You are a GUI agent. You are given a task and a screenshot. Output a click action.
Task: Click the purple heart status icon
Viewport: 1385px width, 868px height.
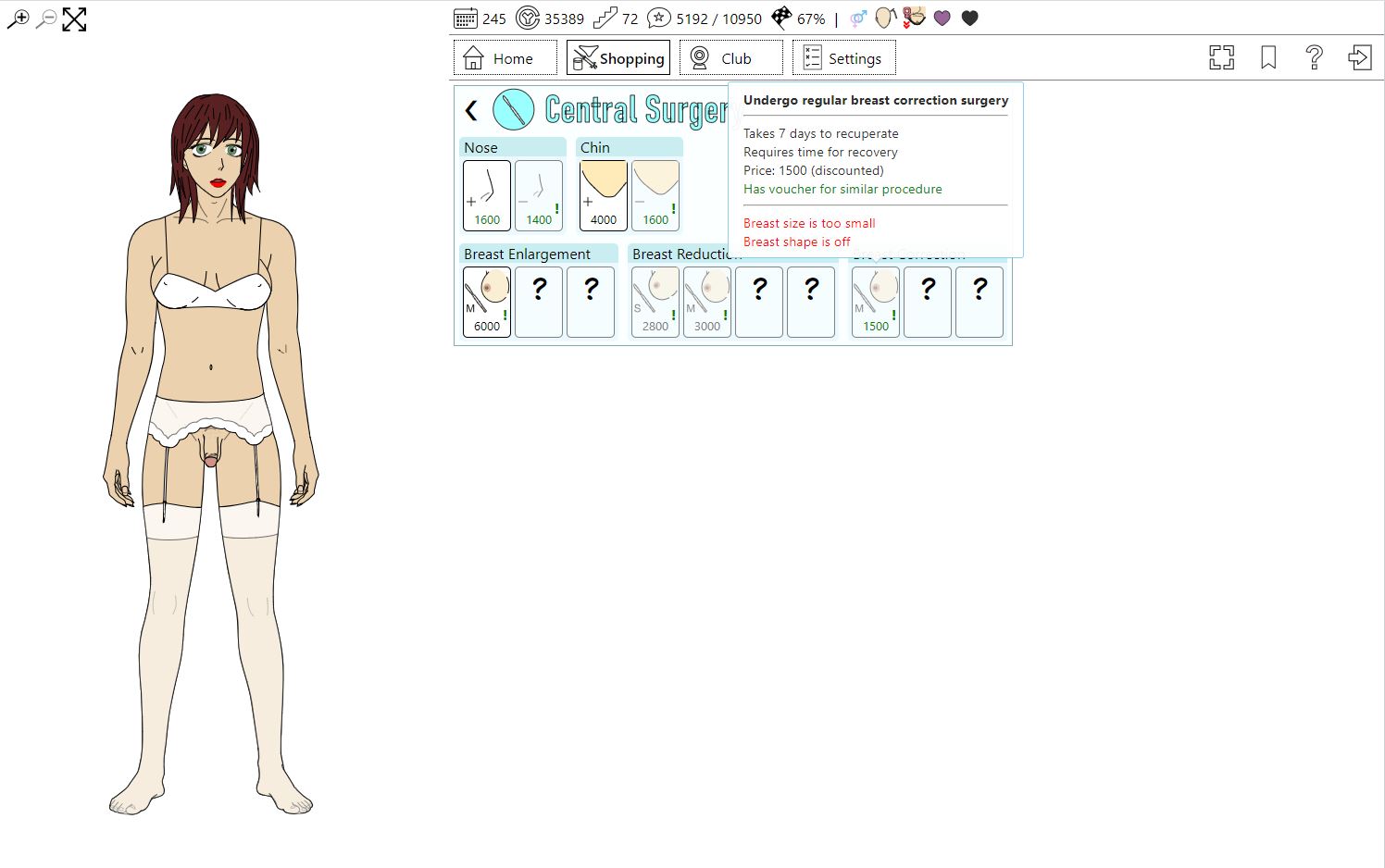pyautogui.click(x=942, y=19)
